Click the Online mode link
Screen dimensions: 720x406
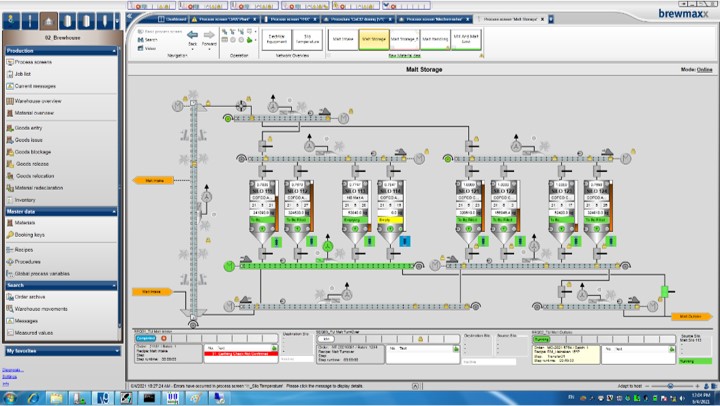[704, 70]
